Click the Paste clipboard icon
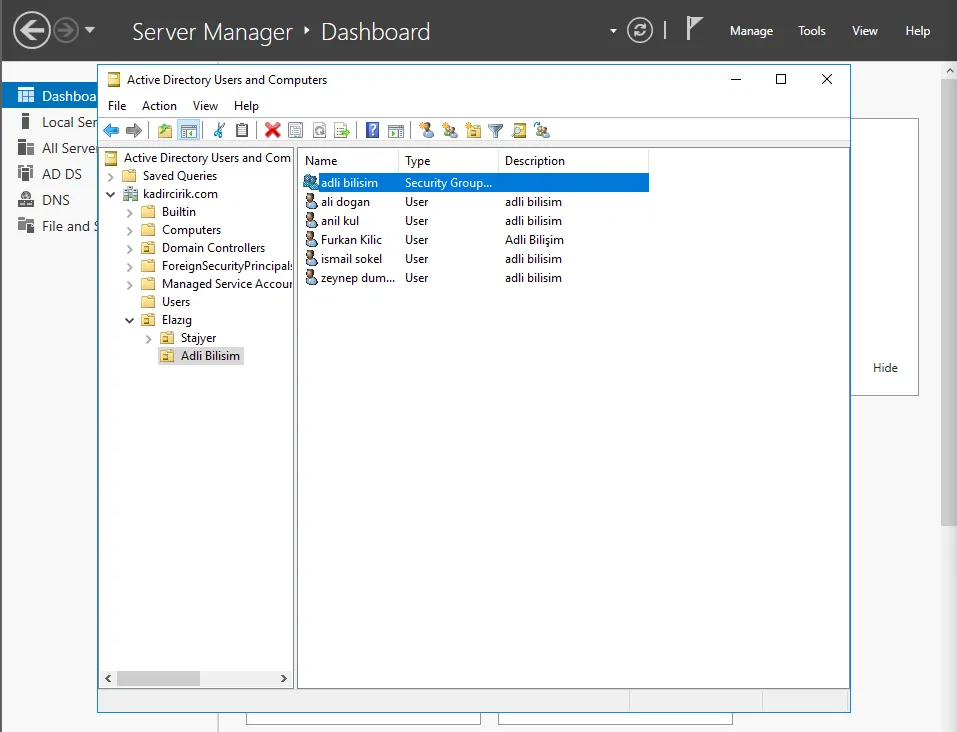Image resolution: width=957 pixels, height=732 pixels. [242, 130]
